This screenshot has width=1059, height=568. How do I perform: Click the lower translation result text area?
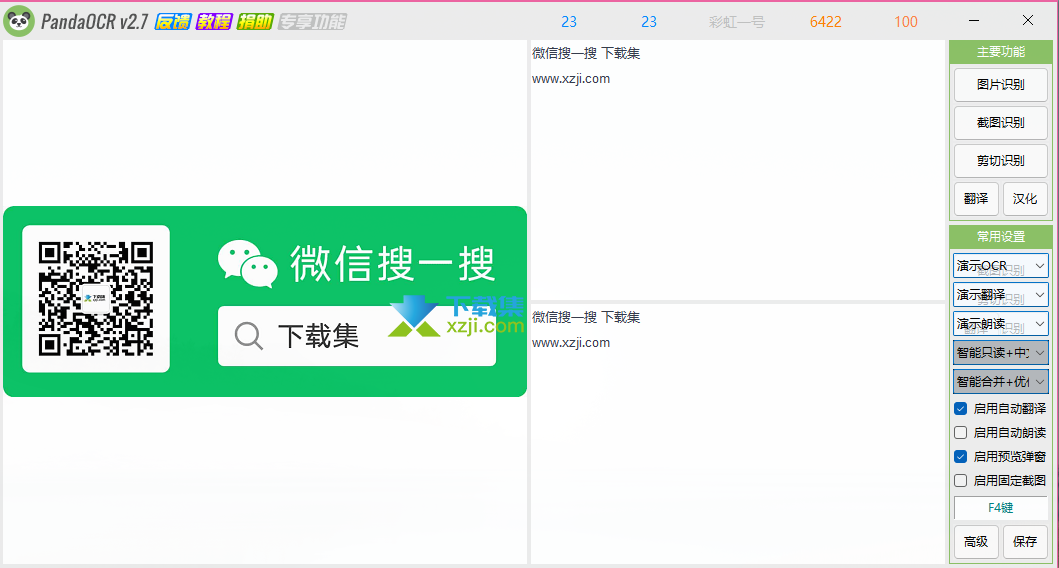[x=738, y=434]
